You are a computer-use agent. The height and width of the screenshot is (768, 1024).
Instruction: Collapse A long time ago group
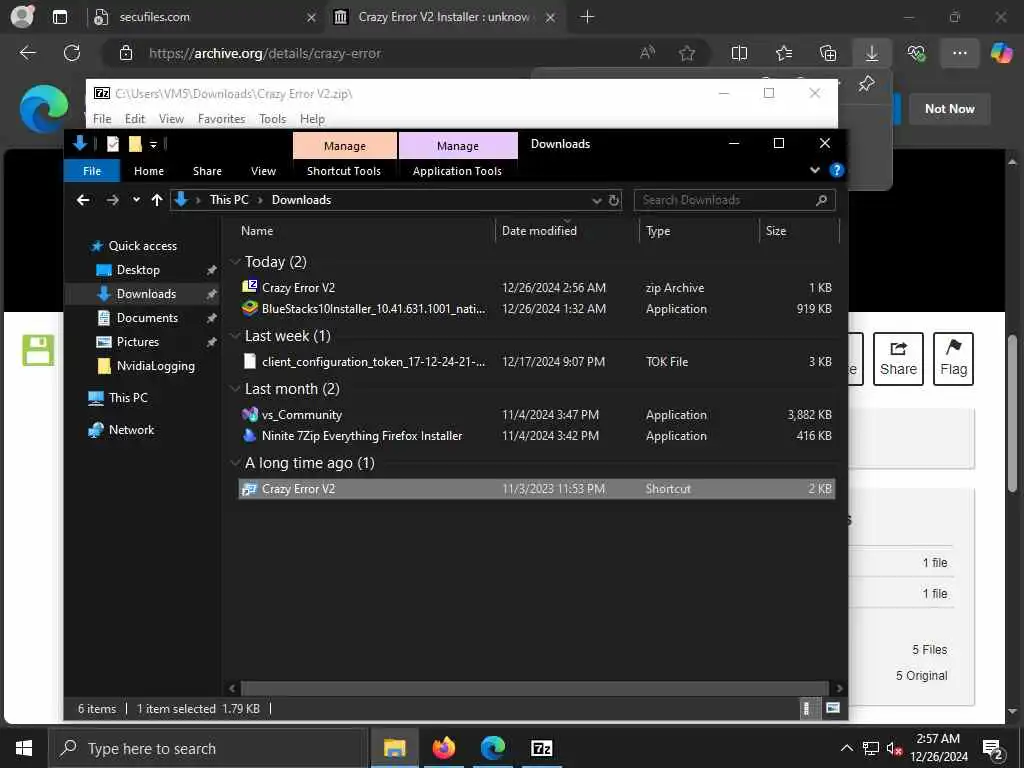tap(235, 463)
